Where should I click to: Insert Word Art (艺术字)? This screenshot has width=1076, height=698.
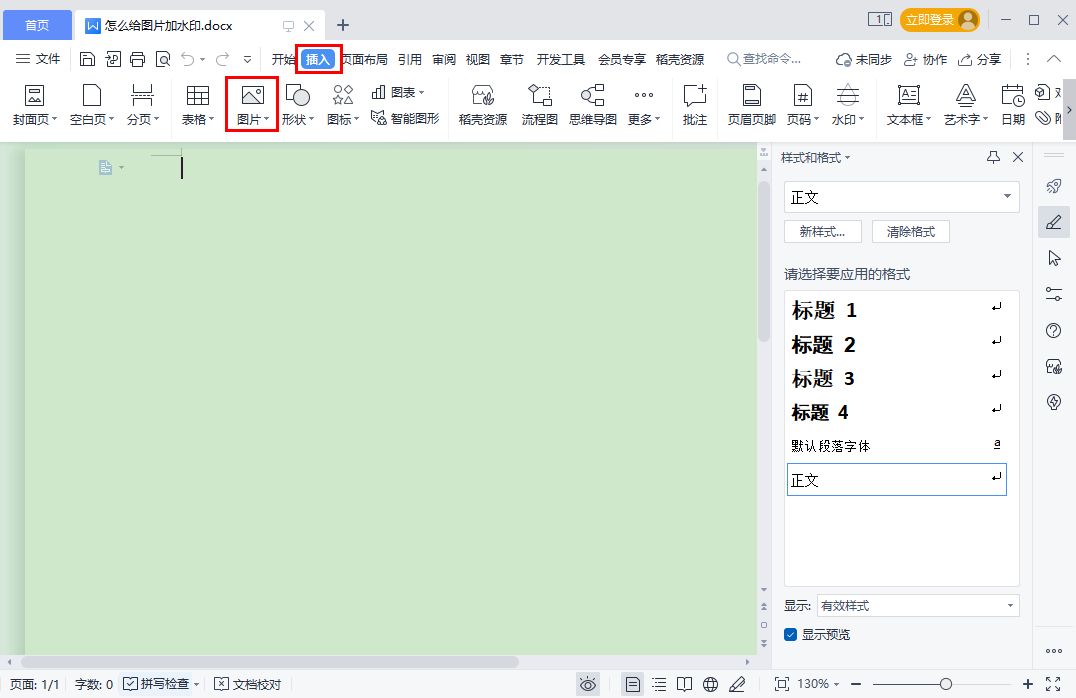pyautogui.click(x=966, y=105)
